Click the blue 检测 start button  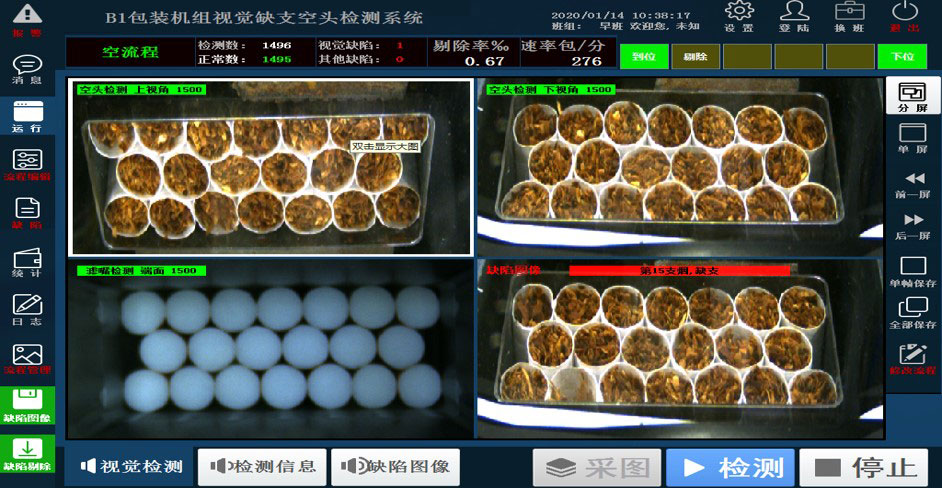pos(730,467)
